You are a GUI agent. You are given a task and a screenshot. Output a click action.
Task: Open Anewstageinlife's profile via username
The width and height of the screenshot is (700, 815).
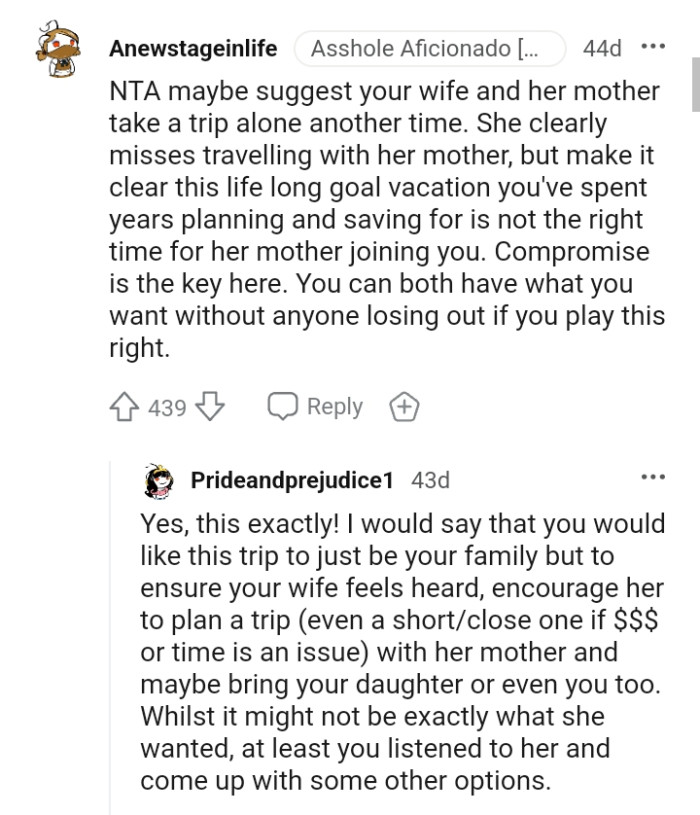[x=193, y=48]
